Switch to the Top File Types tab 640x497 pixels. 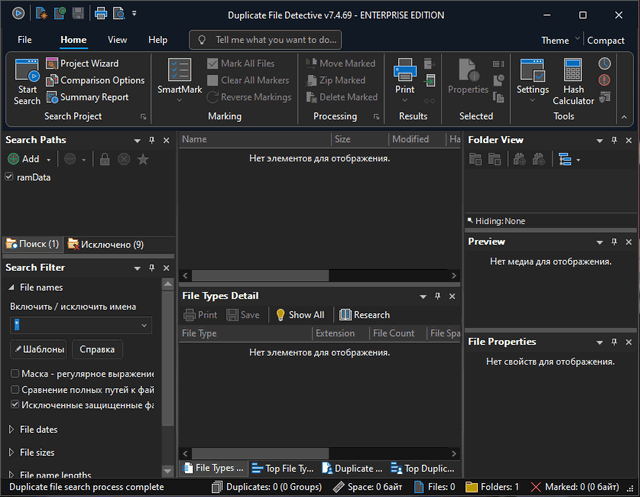283,468
